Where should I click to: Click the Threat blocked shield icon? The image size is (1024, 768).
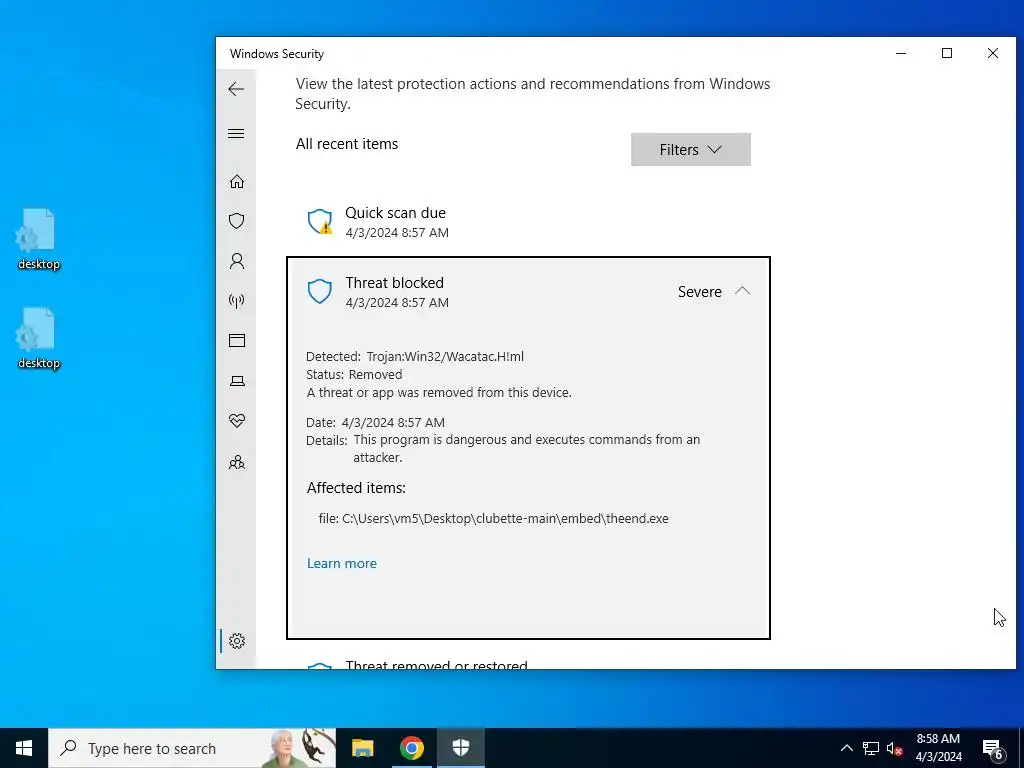tap(319, 291)
